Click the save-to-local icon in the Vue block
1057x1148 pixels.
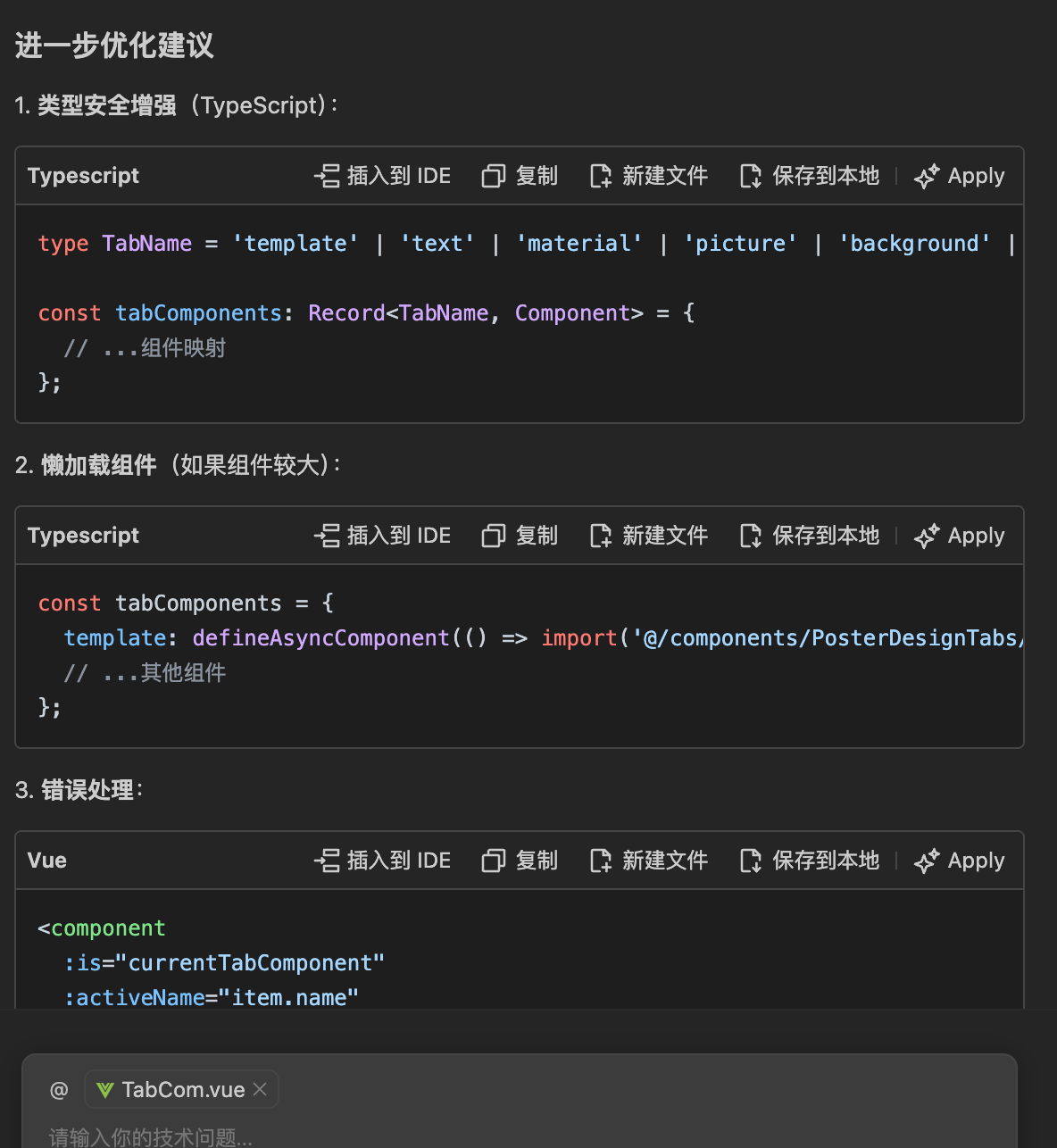tap(751, 861)
